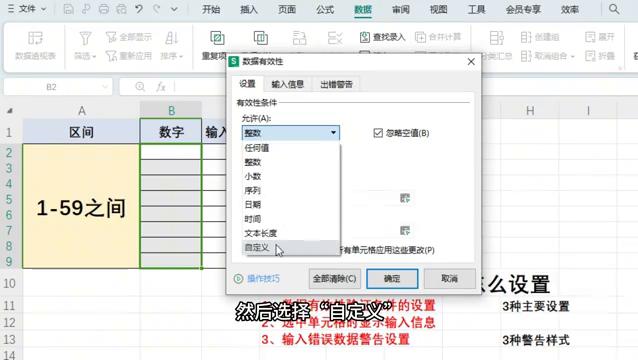Click the fx insert function icon
This screenshot has width=638, height=360.
coord(161,87)
